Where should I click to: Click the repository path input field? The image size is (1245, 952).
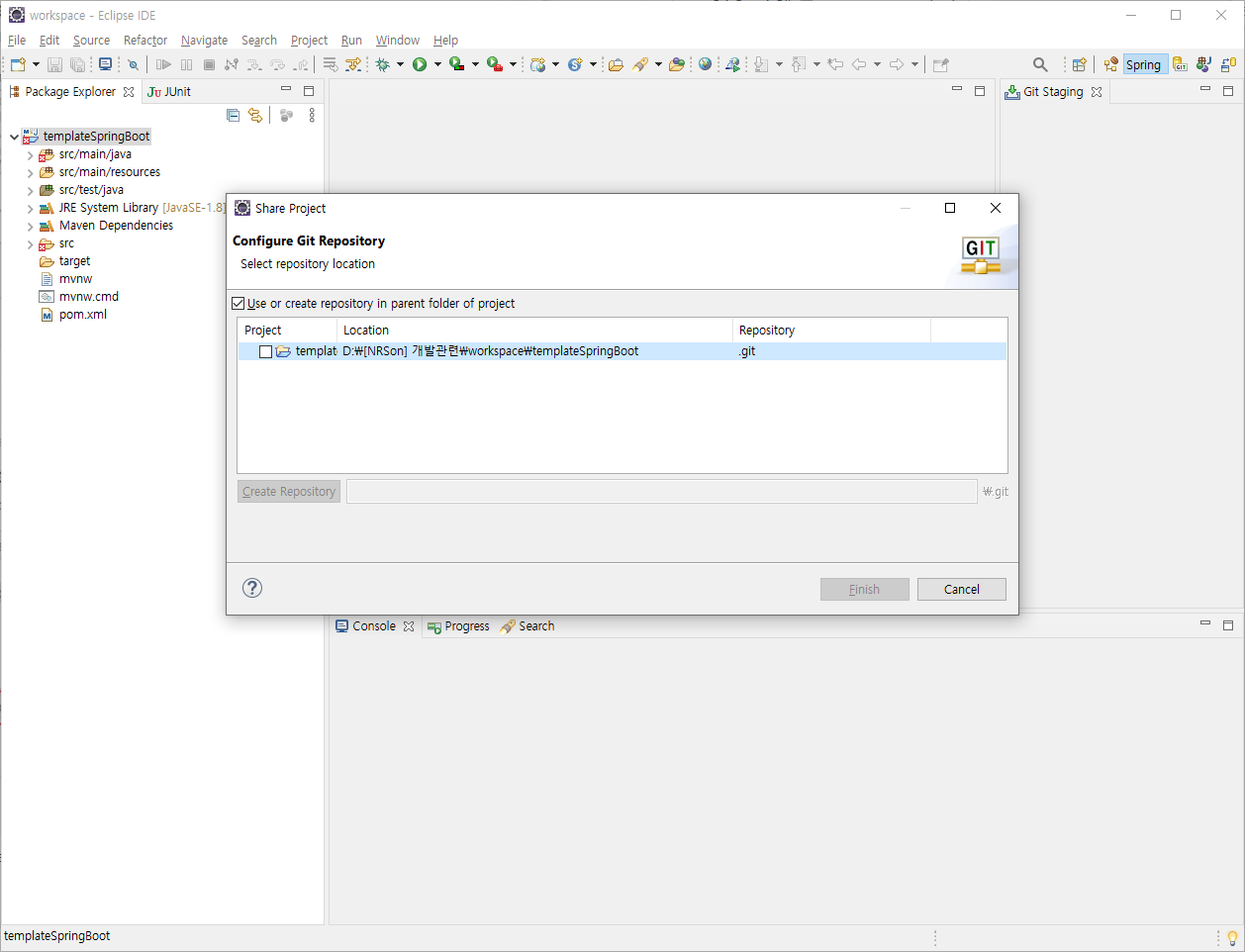click(663, 491)
